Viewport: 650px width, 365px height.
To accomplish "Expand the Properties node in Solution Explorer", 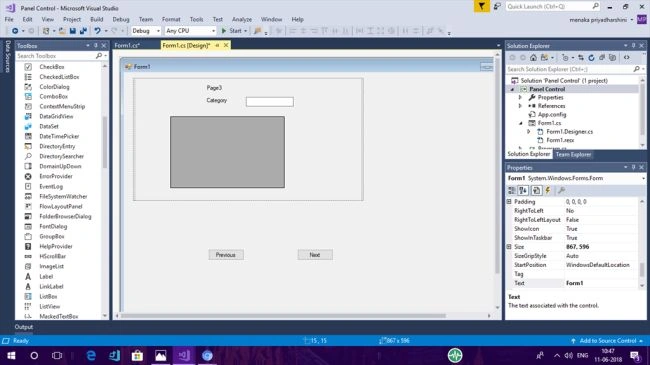I will tap(520, 97).
